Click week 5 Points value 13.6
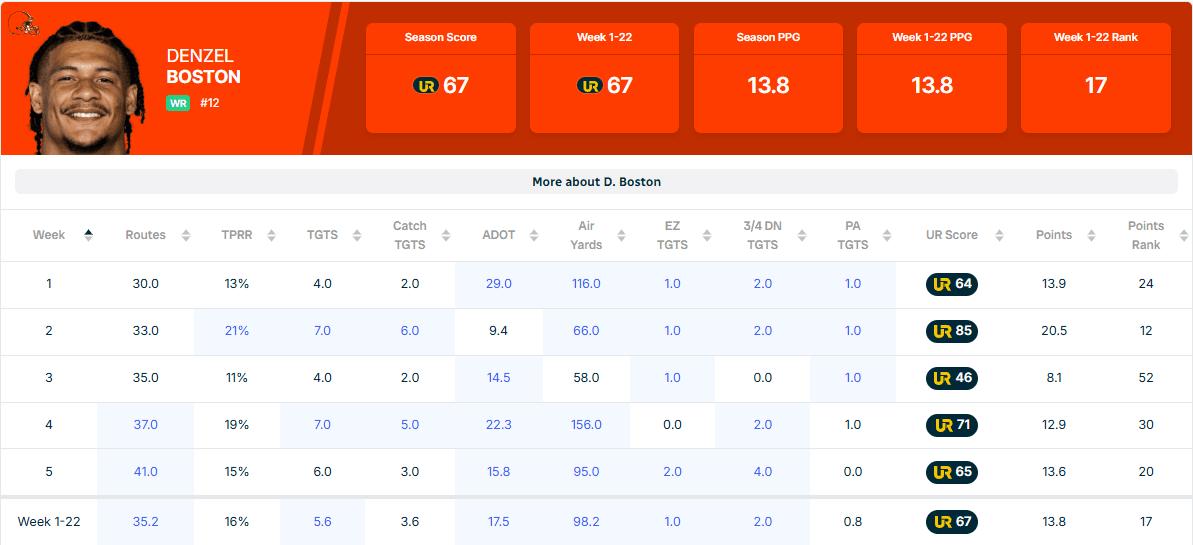 (x=1054, y=472)
